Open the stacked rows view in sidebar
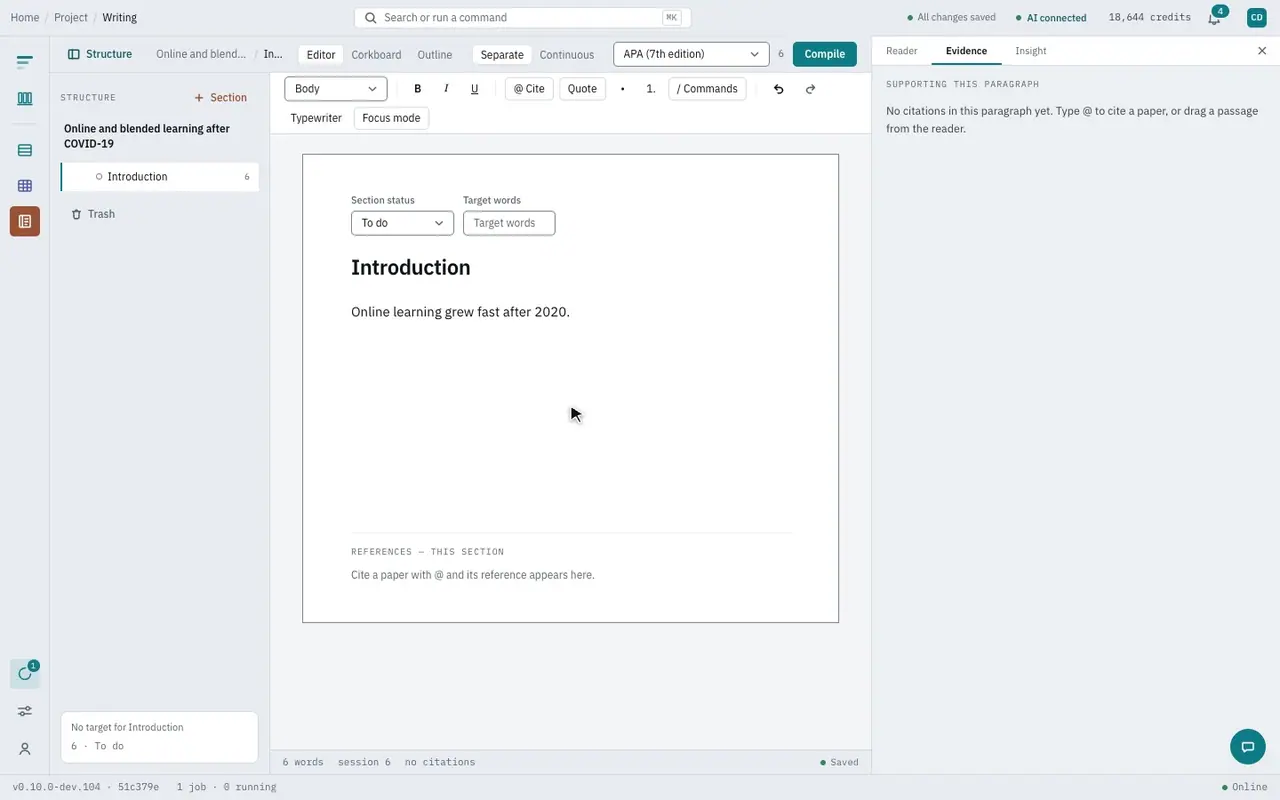Image resolution: width=1280 pixels, height=800 pixels. (25, 150)
